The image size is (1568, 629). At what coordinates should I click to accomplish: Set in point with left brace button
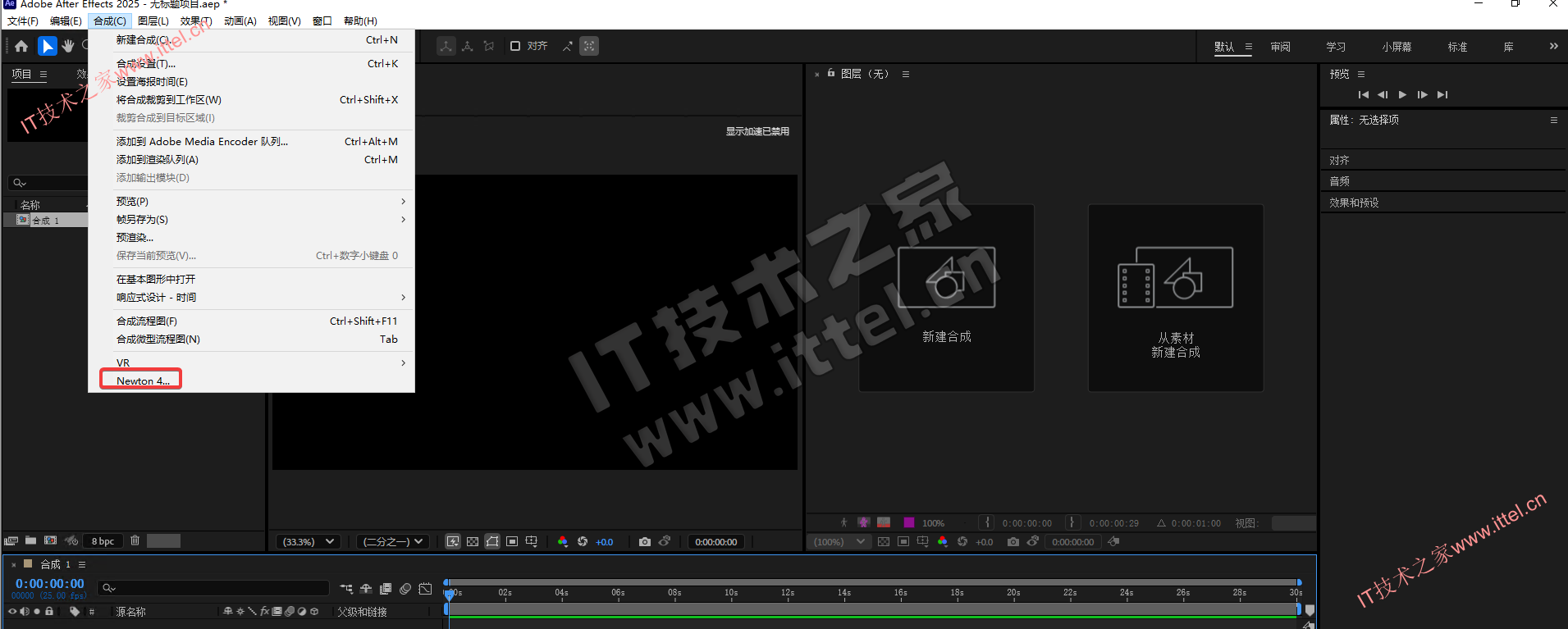(988, 522)
